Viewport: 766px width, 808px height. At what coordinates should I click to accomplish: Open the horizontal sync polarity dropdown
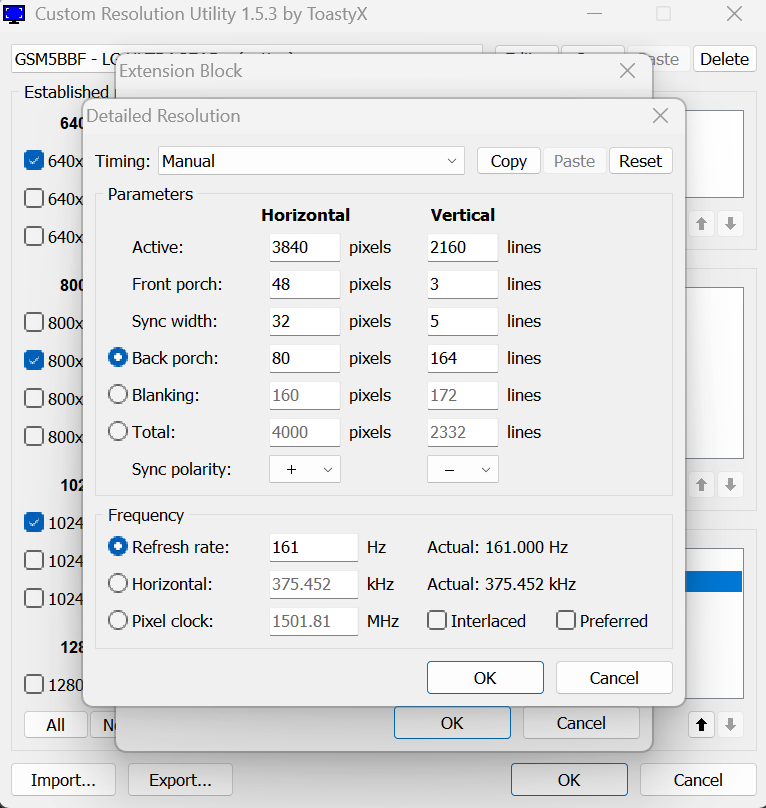(305, 469)
